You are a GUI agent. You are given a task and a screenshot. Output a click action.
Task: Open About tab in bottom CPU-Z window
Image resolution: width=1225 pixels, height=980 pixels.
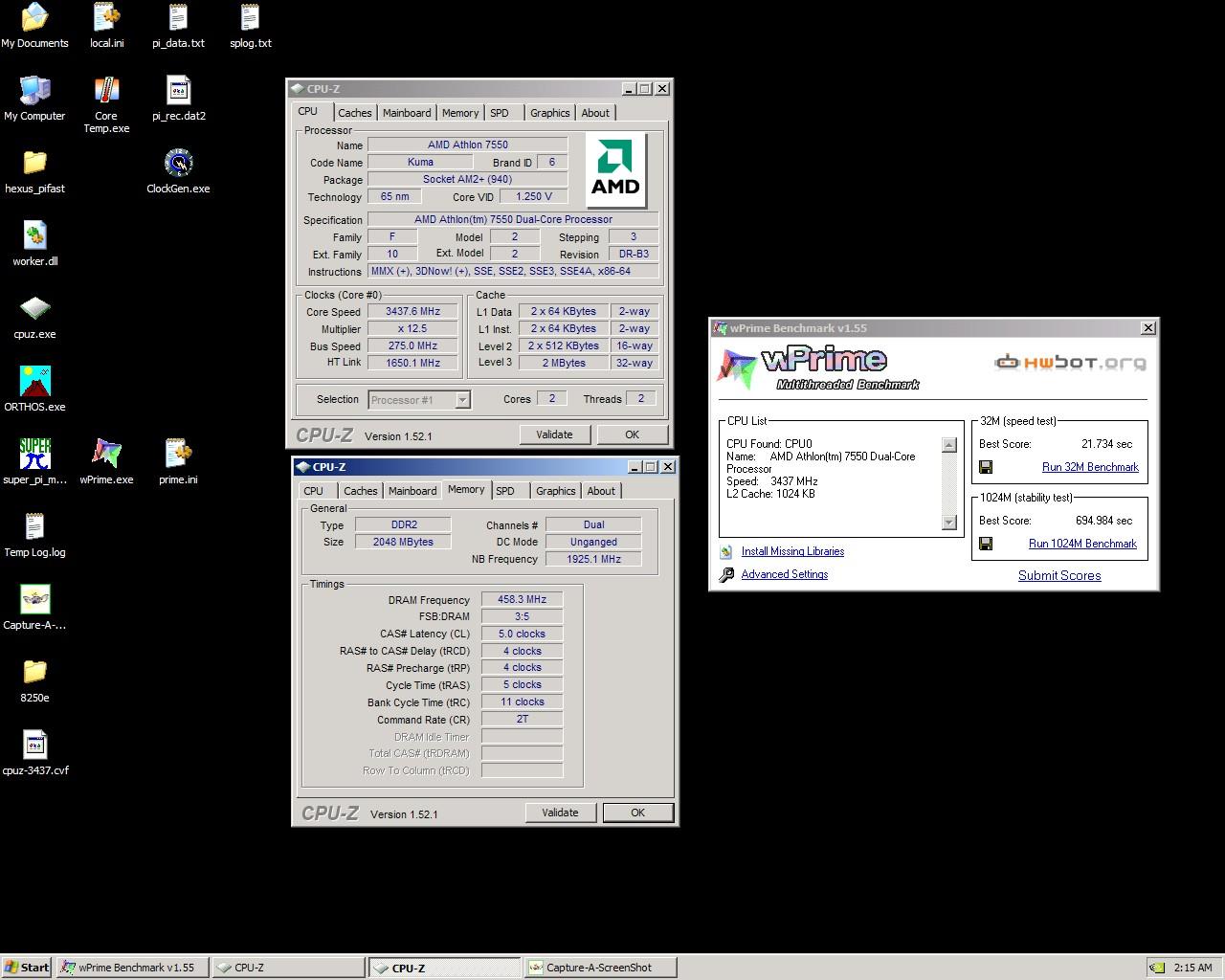601,491
